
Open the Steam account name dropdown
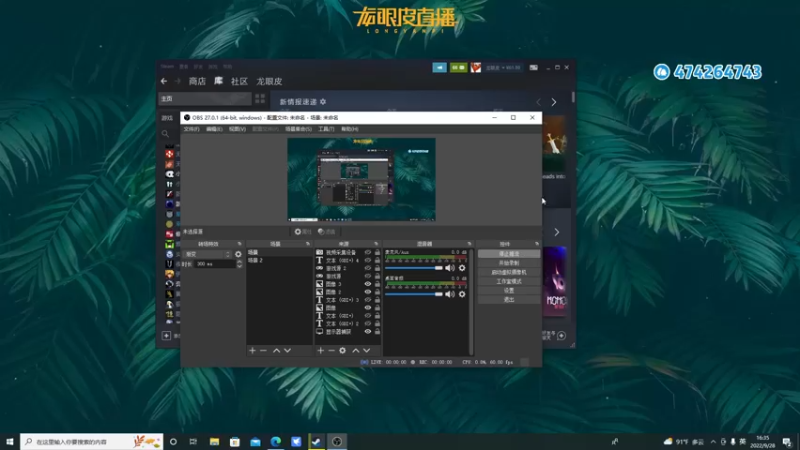pos(503,67)
